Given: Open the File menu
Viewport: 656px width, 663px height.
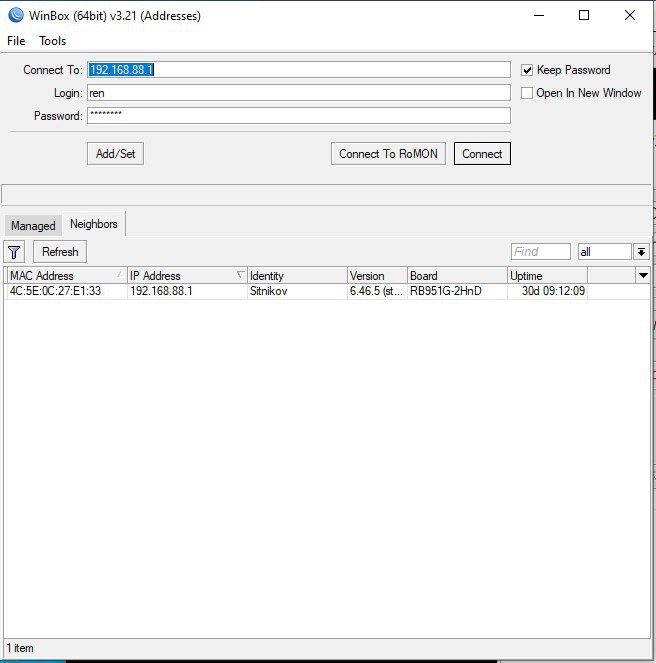Looking at the screenshot, I should coord(16,41).
